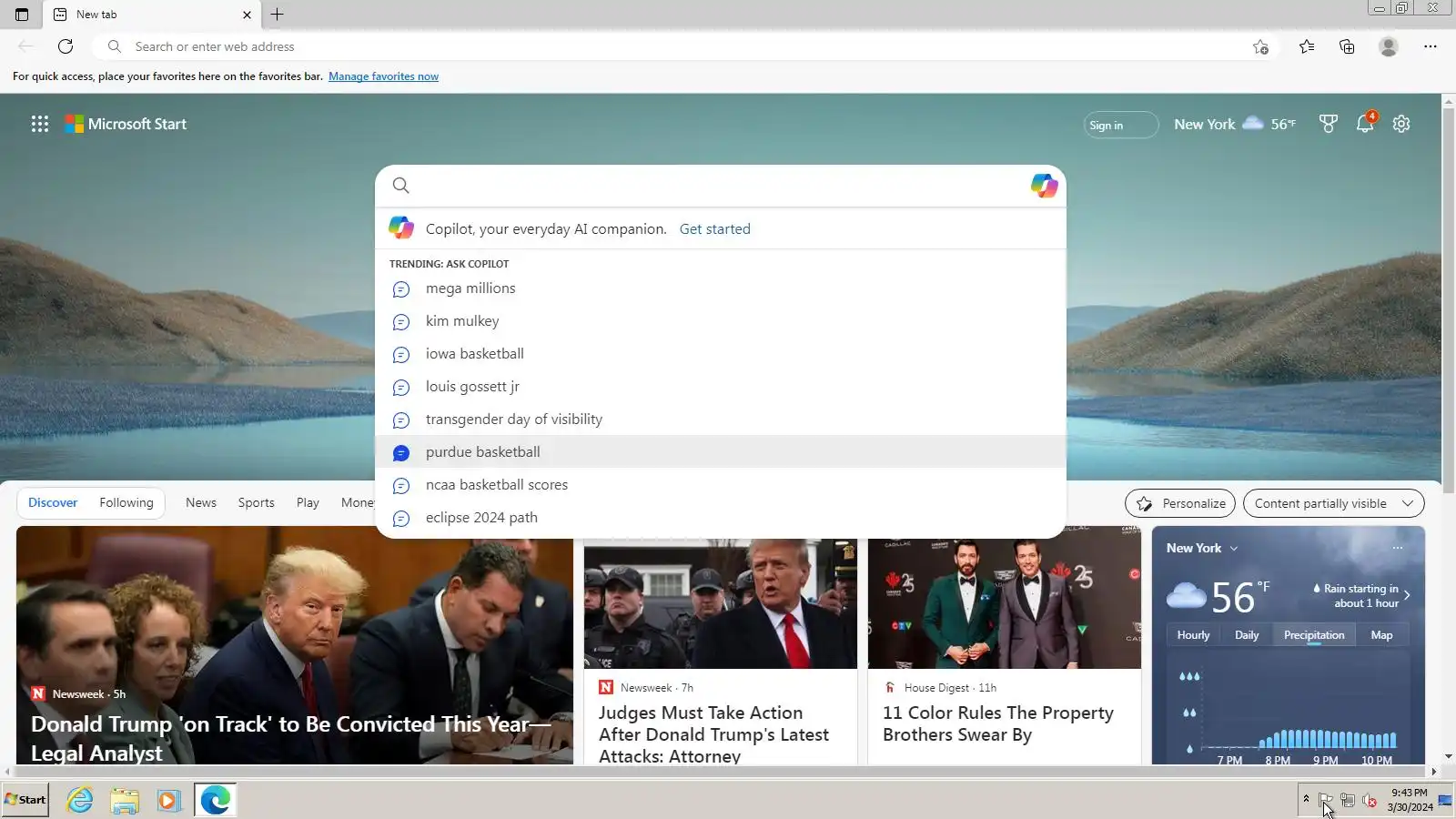Open Windows Media Player taskbar icon

pyautogui.click(x=168, y=800)
